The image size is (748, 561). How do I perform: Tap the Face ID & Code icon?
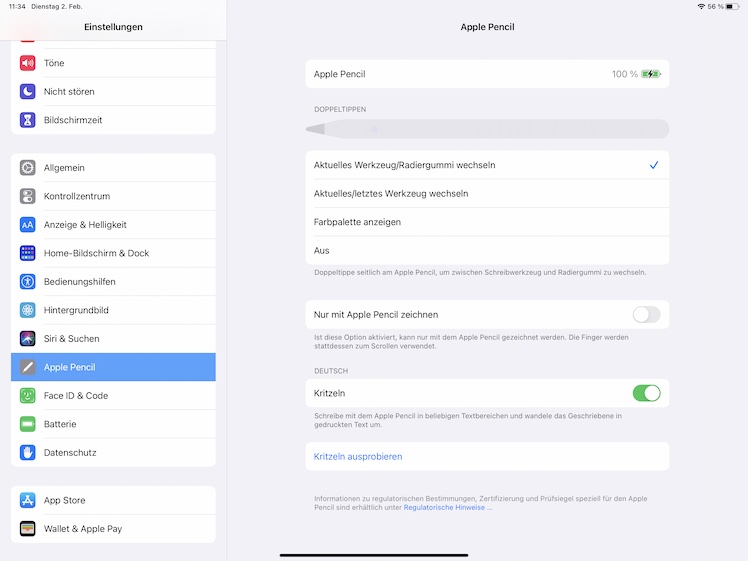tap(27, 396)
